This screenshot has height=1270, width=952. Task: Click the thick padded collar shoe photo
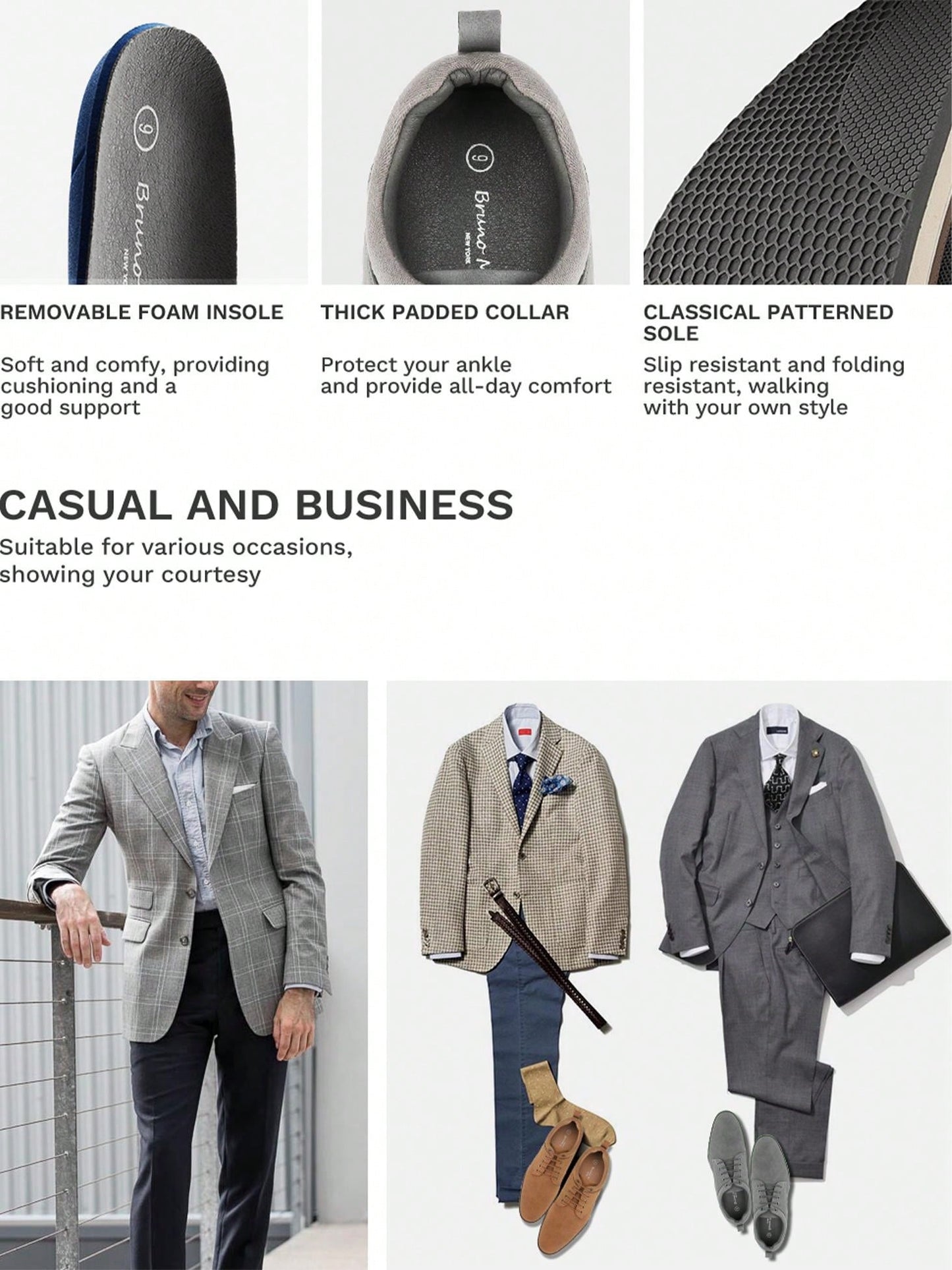tap(475, 142)
